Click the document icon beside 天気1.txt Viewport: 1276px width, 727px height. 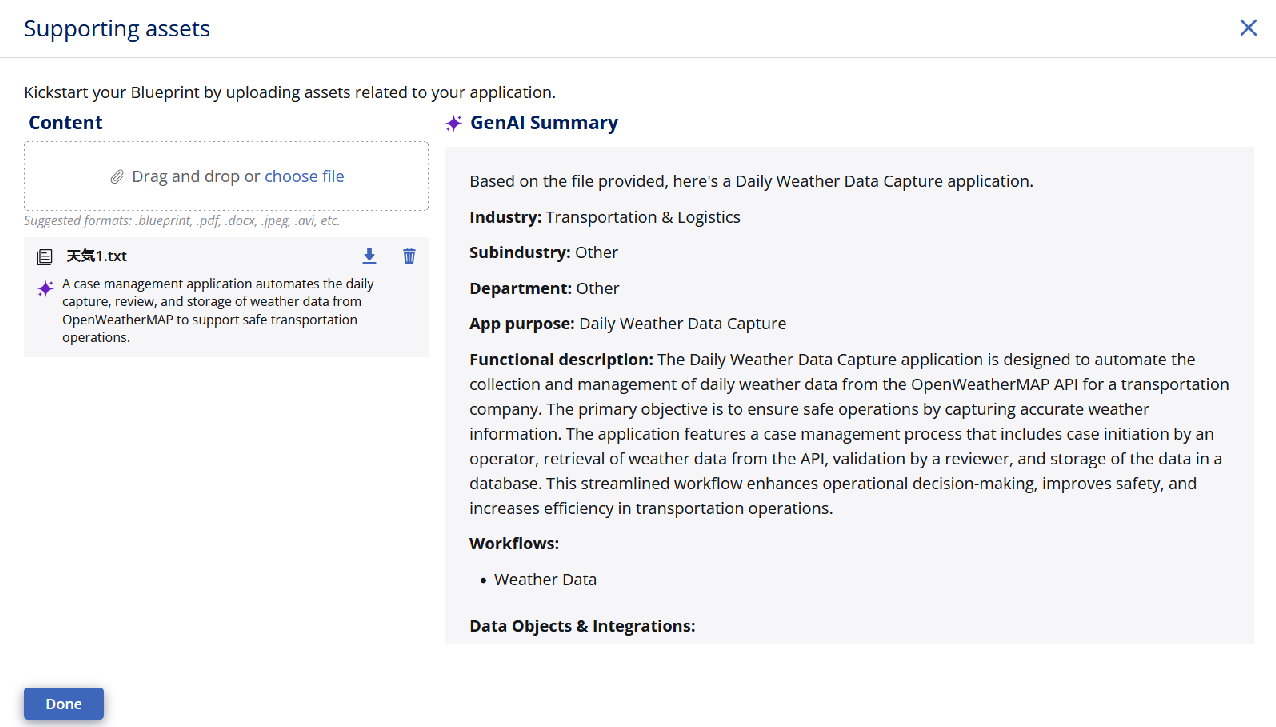tap(45, 257)
